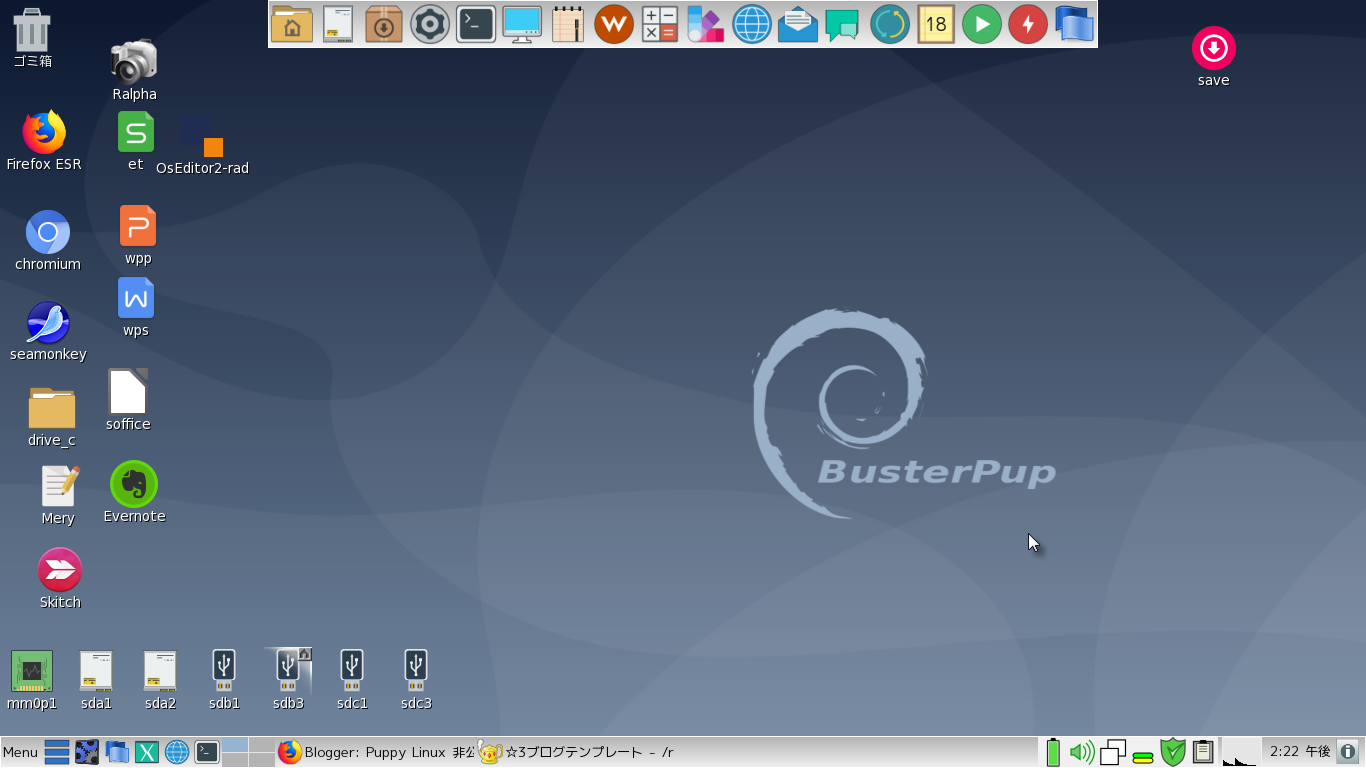Image resolution: width=1366 pixels, height=768 pixels.
Task: Launch Chromium from the desktop
Action: click(47, 233)
